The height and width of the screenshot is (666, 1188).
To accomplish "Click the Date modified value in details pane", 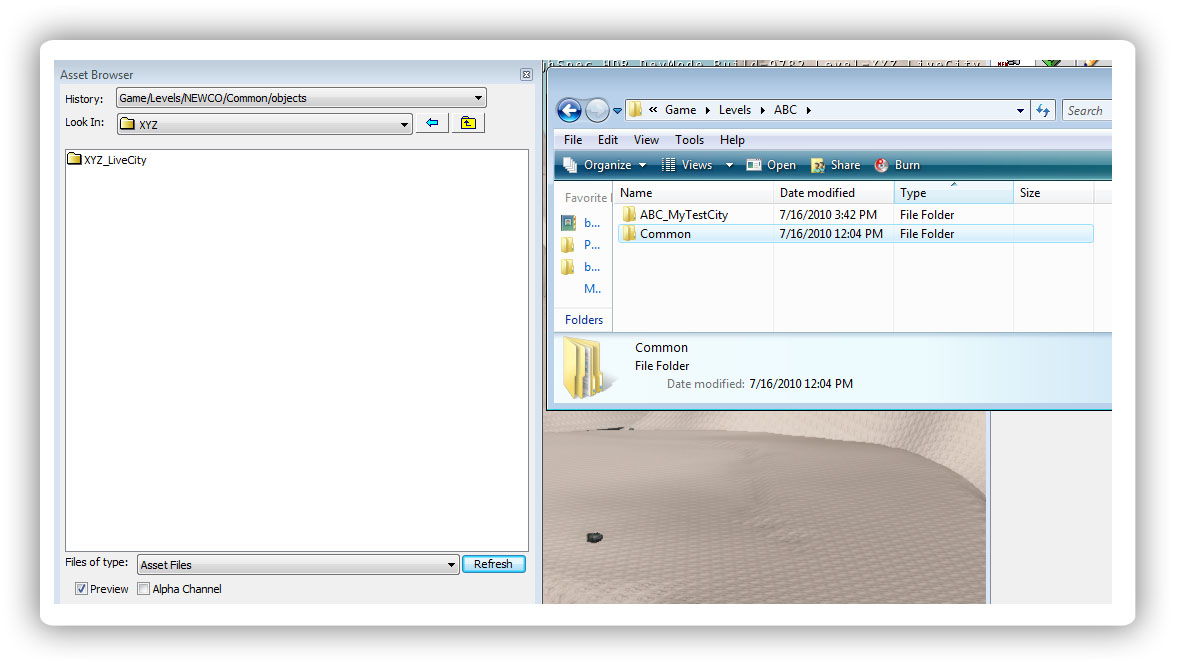I will click(801, 384).
